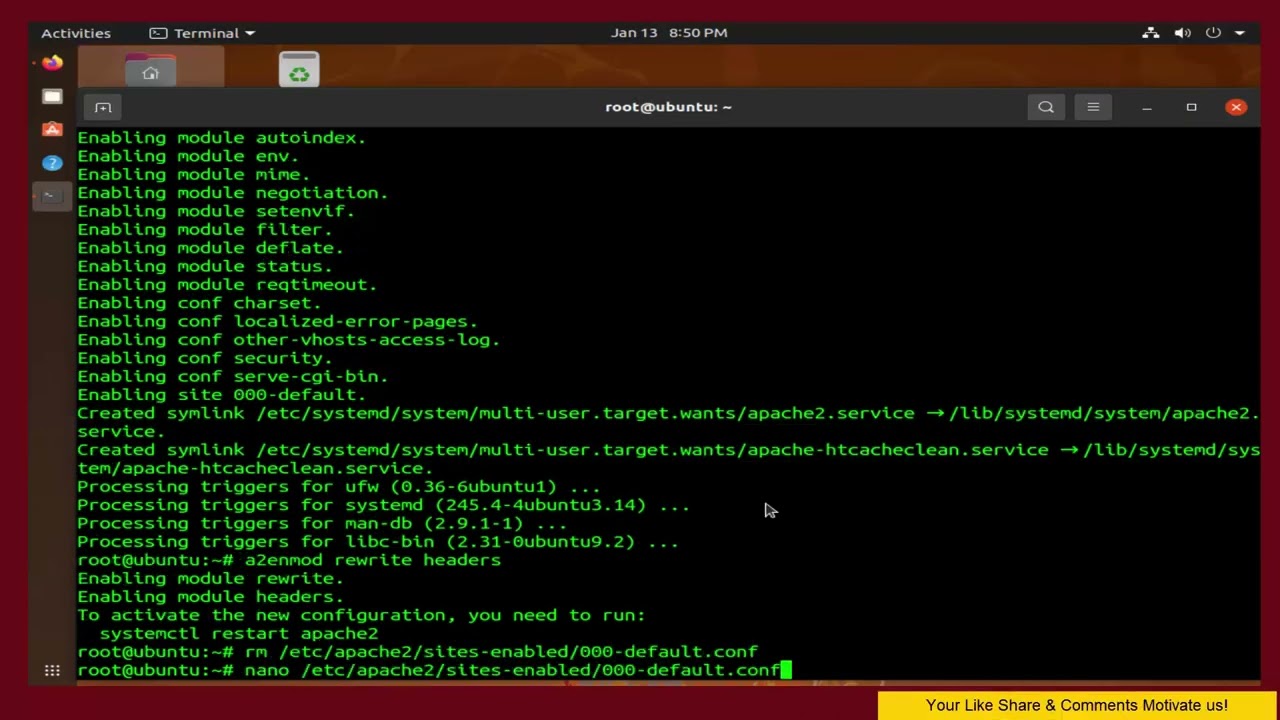Open the terminal hamburger menu
This screenshot has width=1280, height=720.
pyautogui.click(x=1093, y=107)
